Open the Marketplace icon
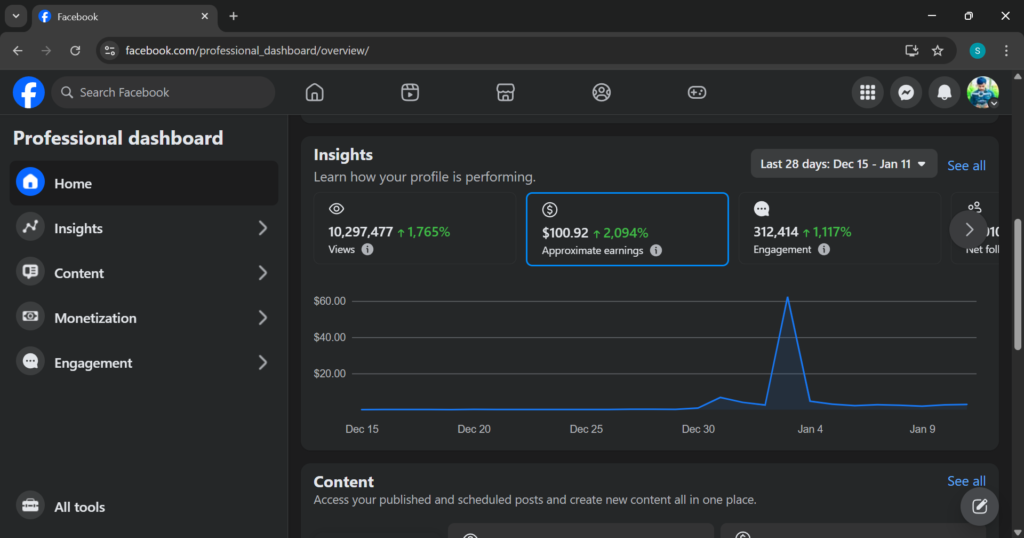1024x538 pixels. [x=505, y=93]
